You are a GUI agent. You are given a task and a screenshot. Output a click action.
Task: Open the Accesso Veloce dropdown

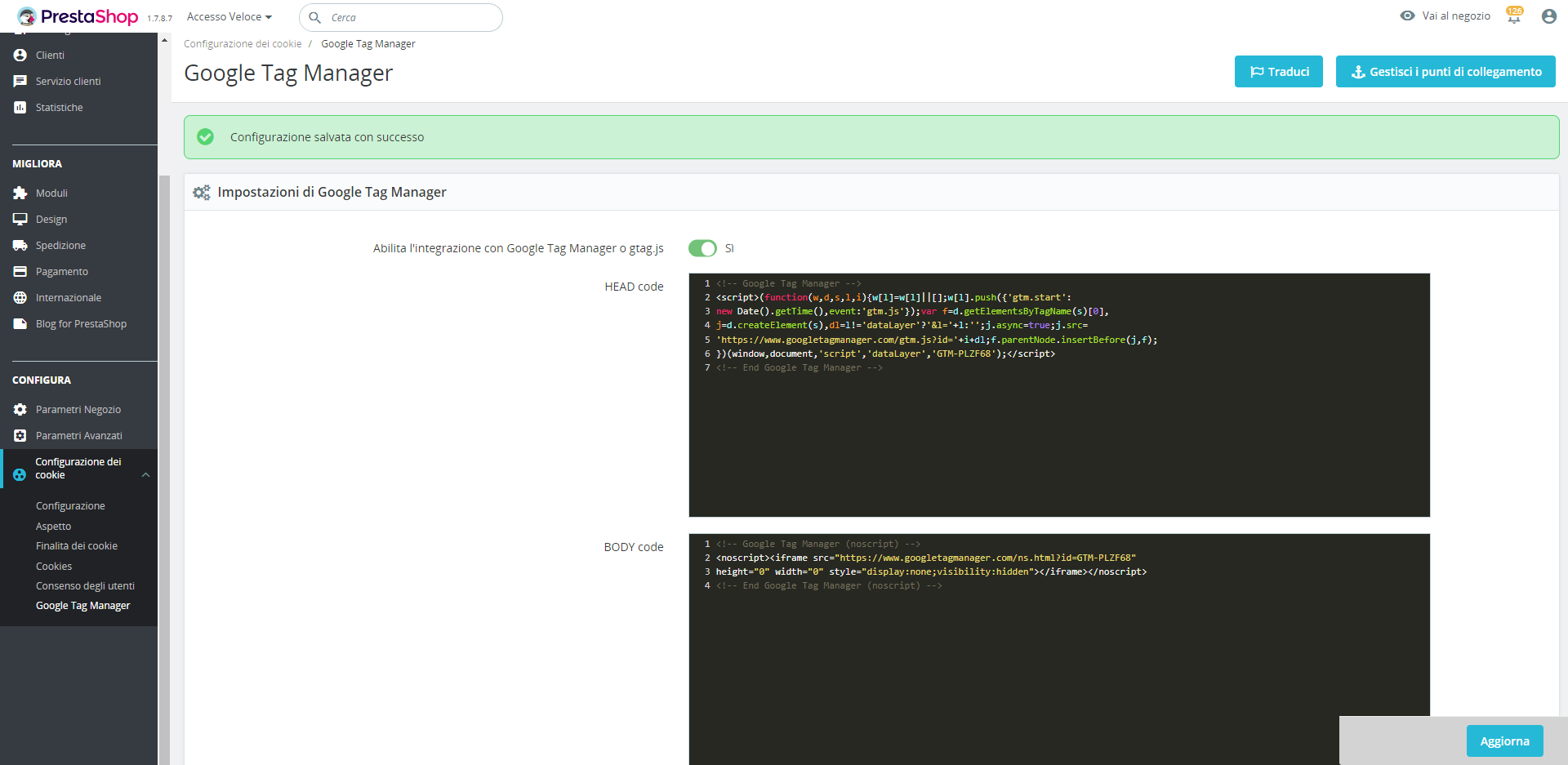click(229, 17)
